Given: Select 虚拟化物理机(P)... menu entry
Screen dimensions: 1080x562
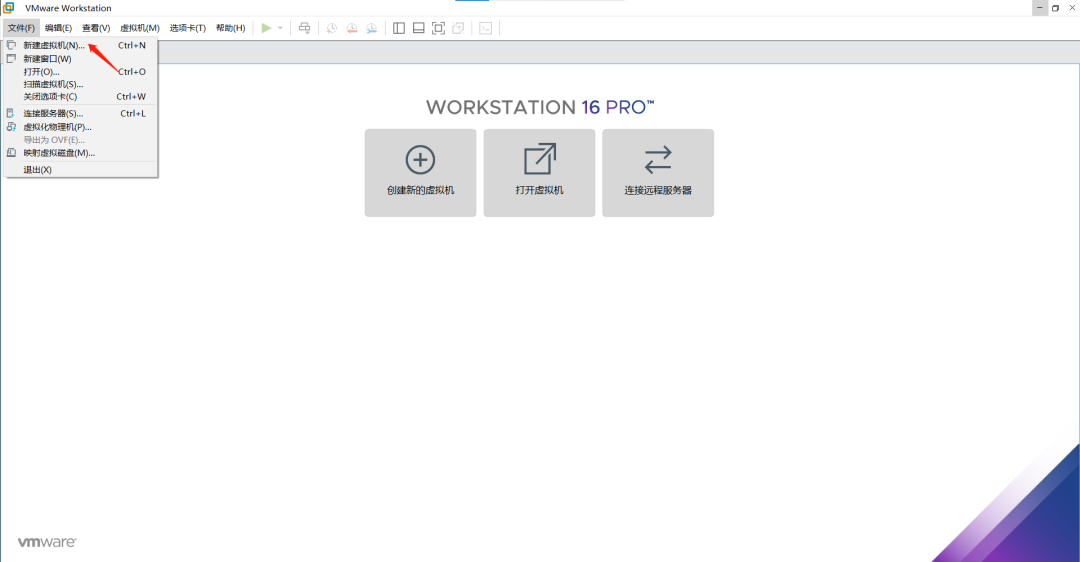Looking at the screenshot, I should coord(81,127).
